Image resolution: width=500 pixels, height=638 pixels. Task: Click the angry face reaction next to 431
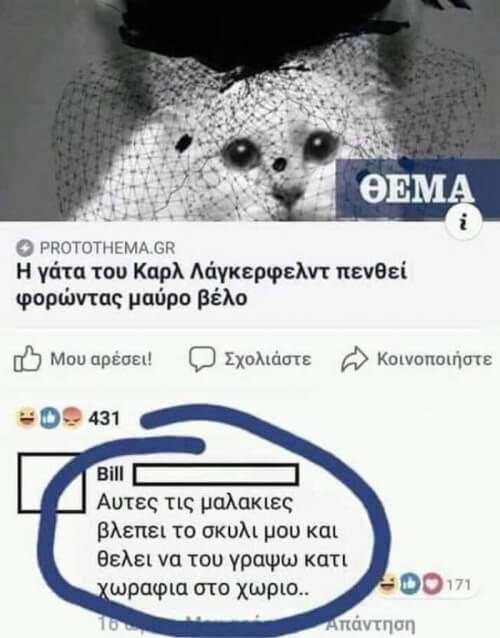[x=72, y=418]
